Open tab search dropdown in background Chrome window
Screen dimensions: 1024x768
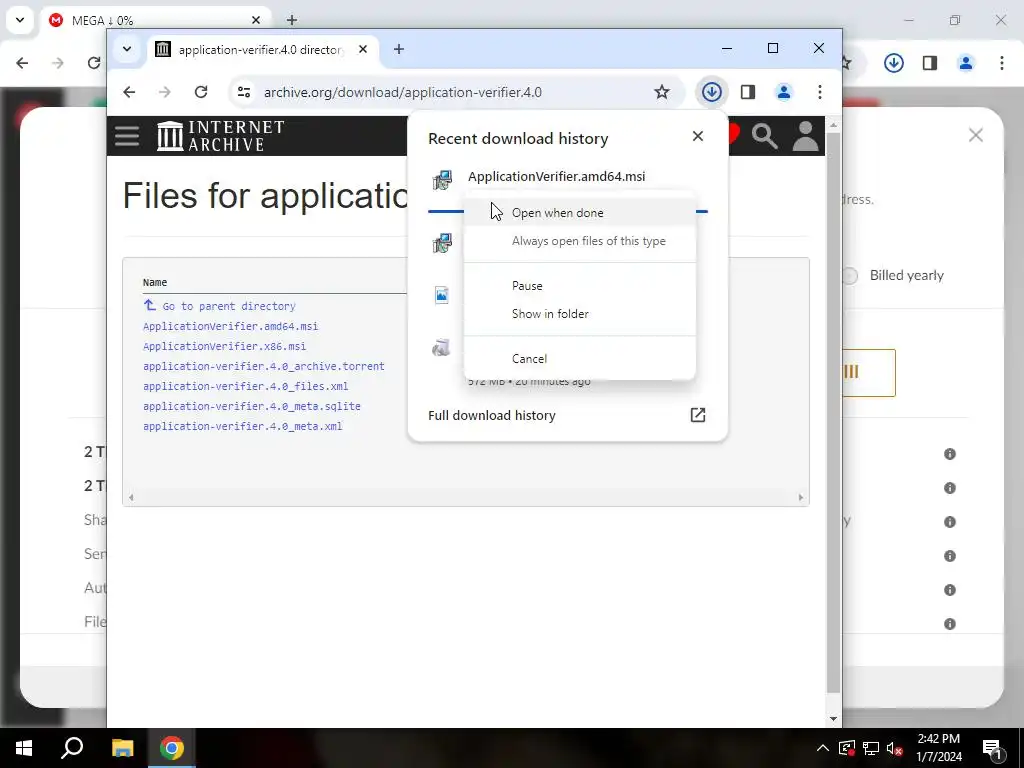(20, 20)
